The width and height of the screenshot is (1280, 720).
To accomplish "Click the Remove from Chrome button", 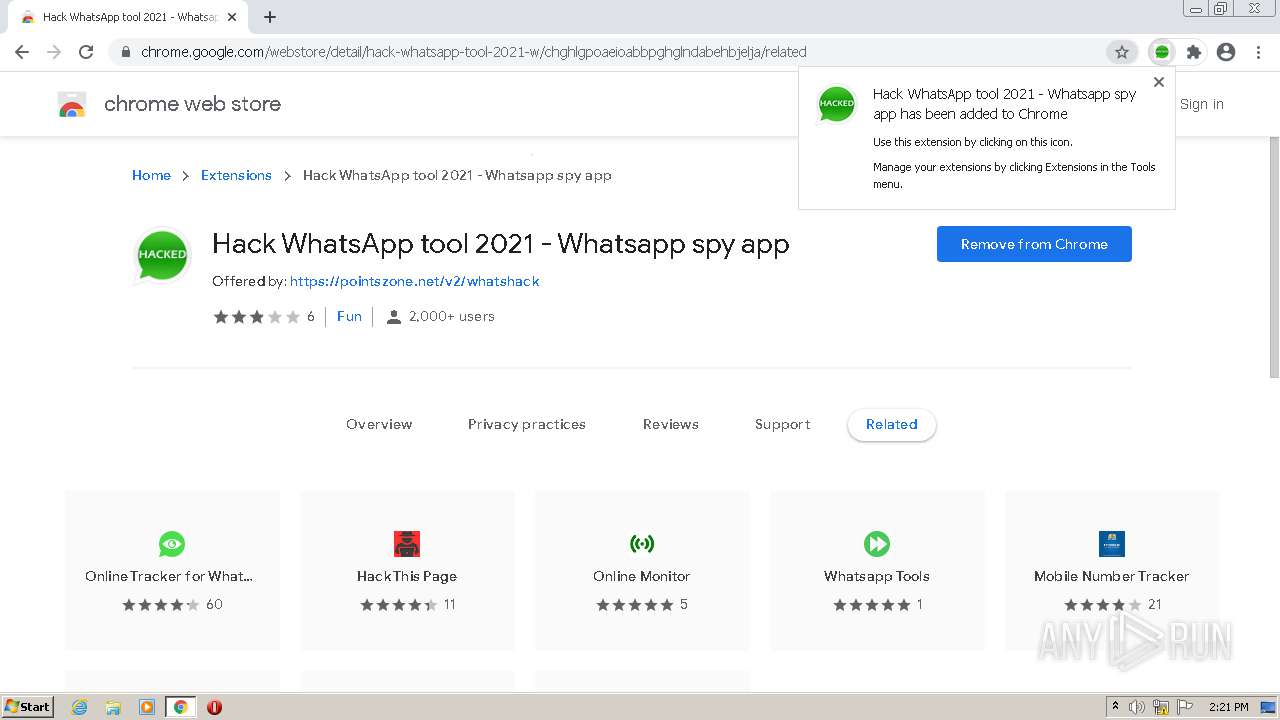I will (1034, 244).
